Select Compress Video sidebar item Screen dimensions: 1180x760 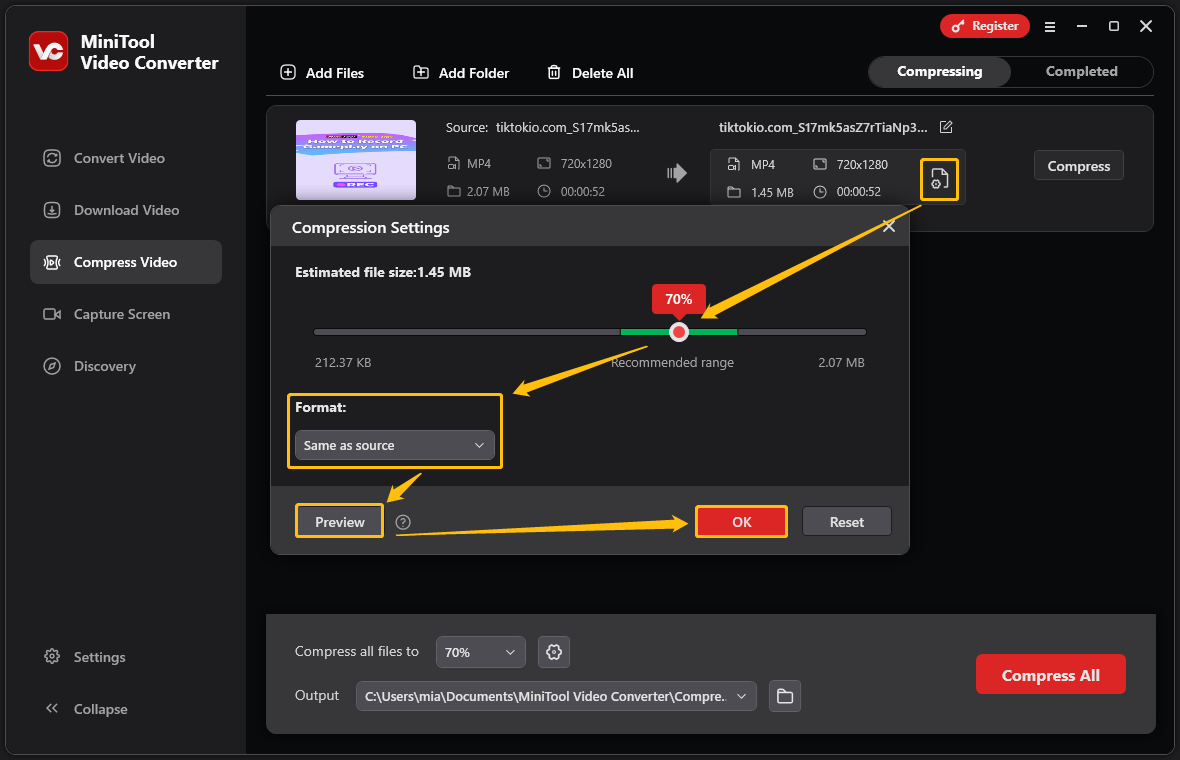click(126, 262)
